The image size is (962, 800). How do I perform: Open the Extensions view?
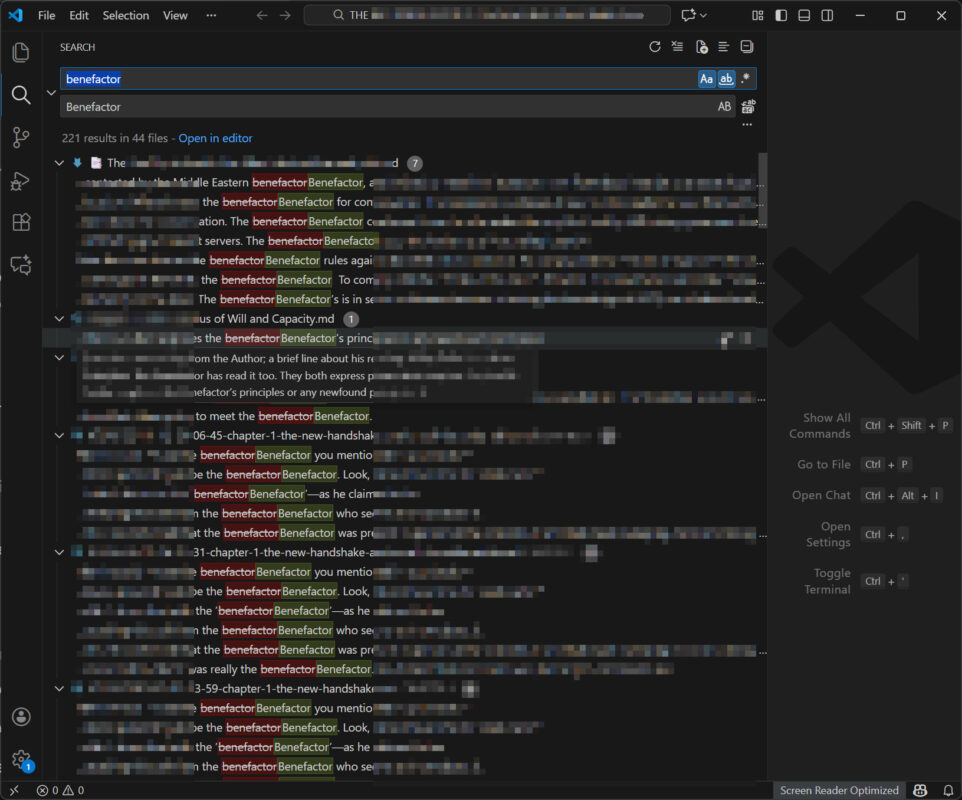coord(21,222)
